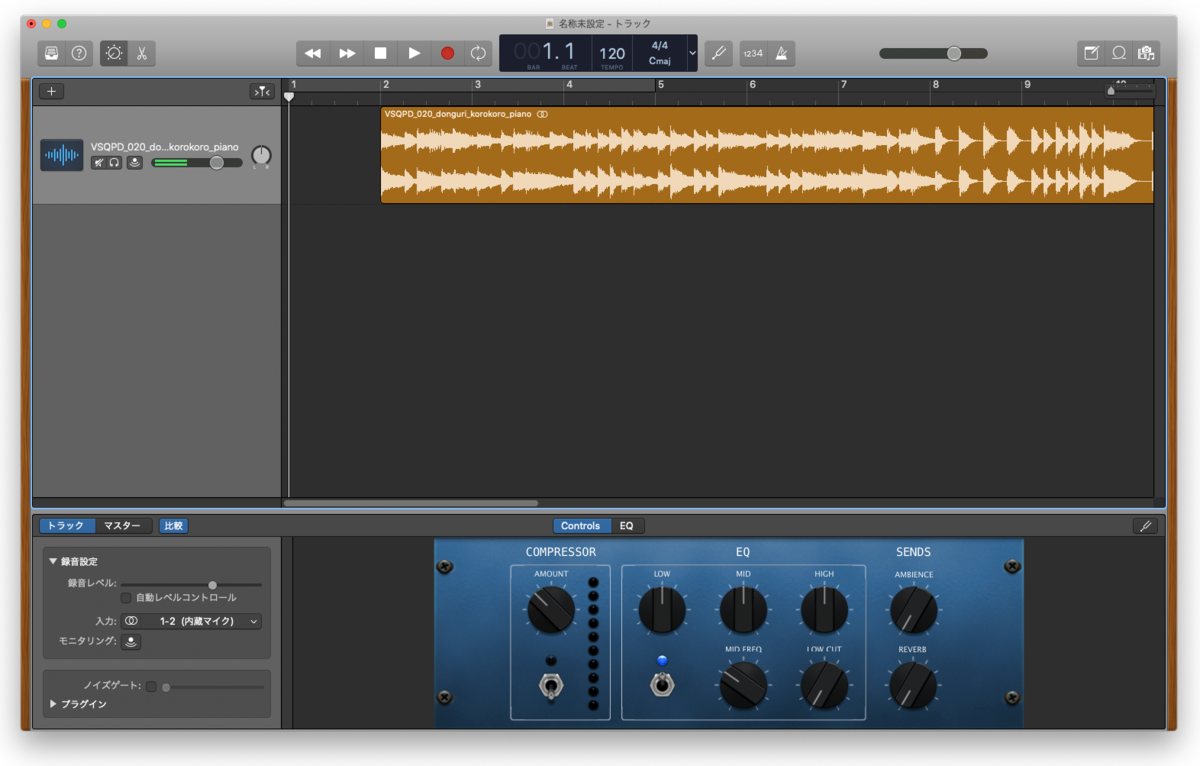Select the track name VSQPD_020_do...korokoro_piano
The width and height of the screenshot is (1200, 766).
tap(165, 146)
